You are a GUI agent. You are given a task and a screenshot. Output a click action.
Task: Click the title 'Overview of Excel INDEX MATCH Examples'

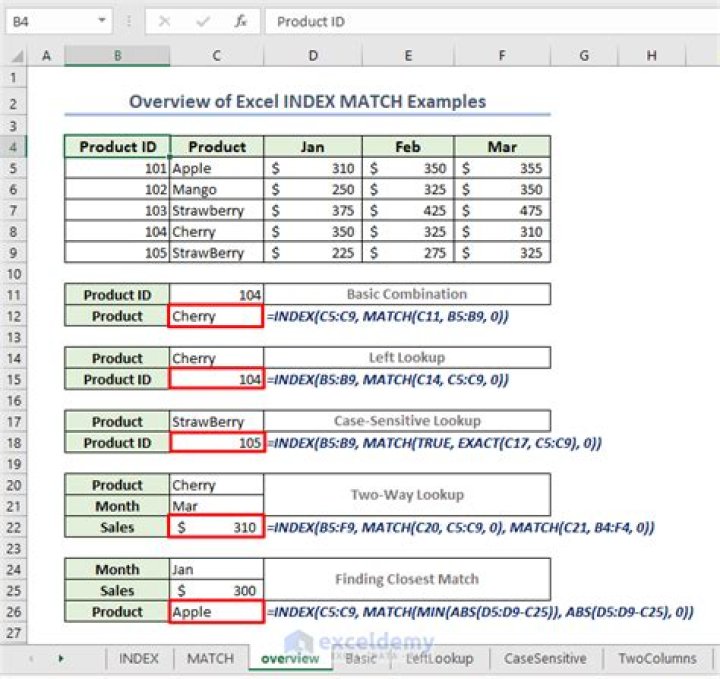pyautogui.click(x=307, y=101)
